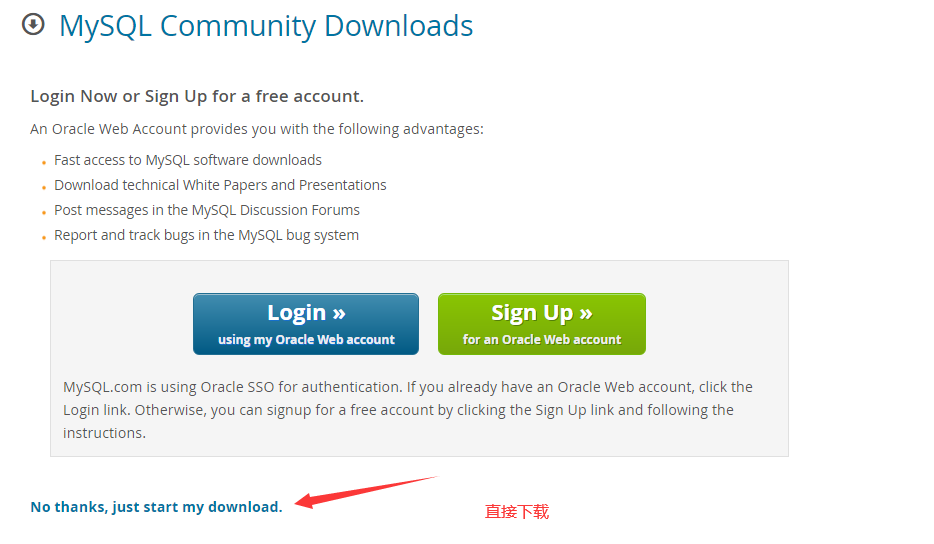
Task: Click the MySQL Community Downloads heading
Action: point(266,26)
